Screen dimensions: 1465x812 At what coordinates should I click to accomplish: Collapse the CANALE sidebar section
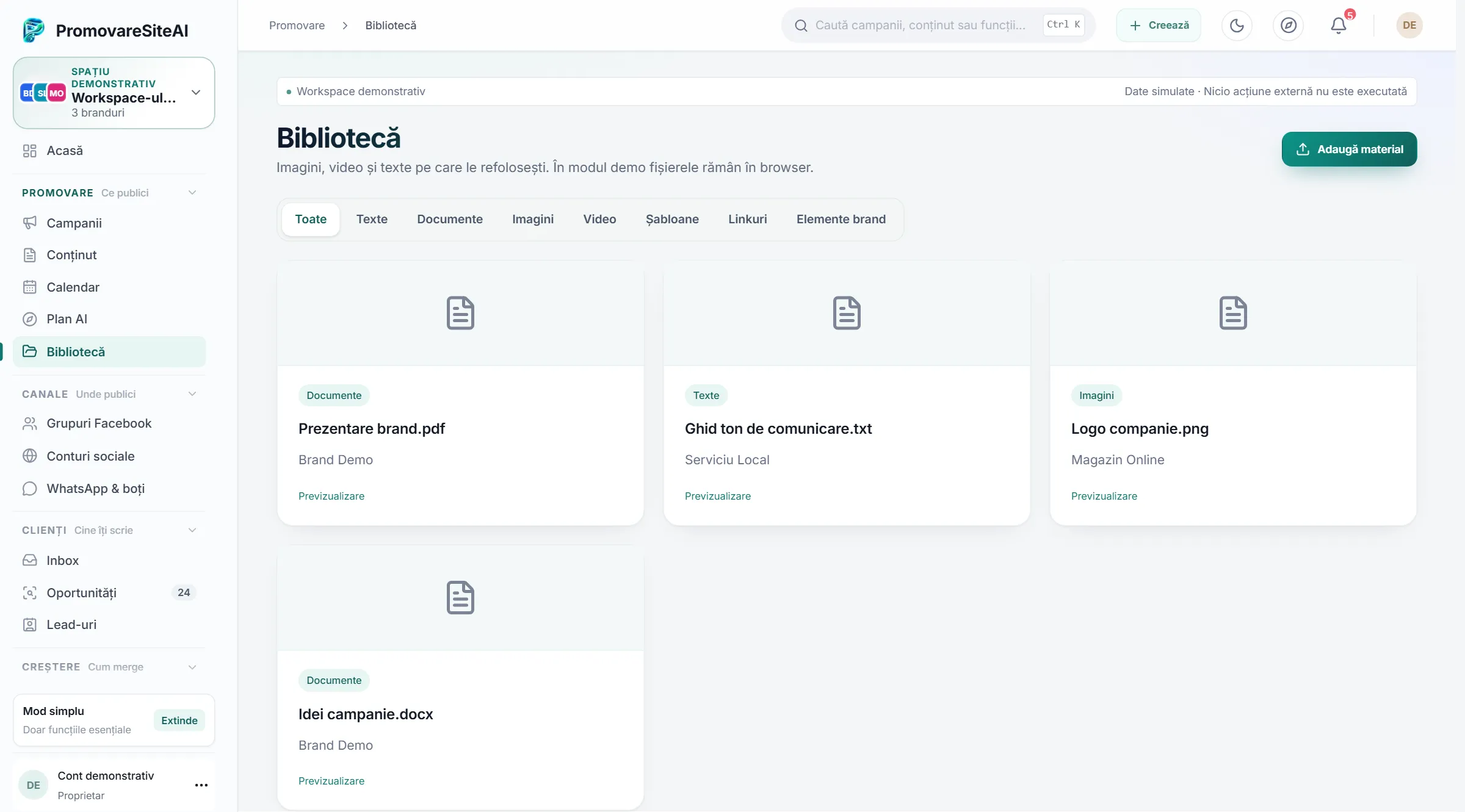click(192, 394)
